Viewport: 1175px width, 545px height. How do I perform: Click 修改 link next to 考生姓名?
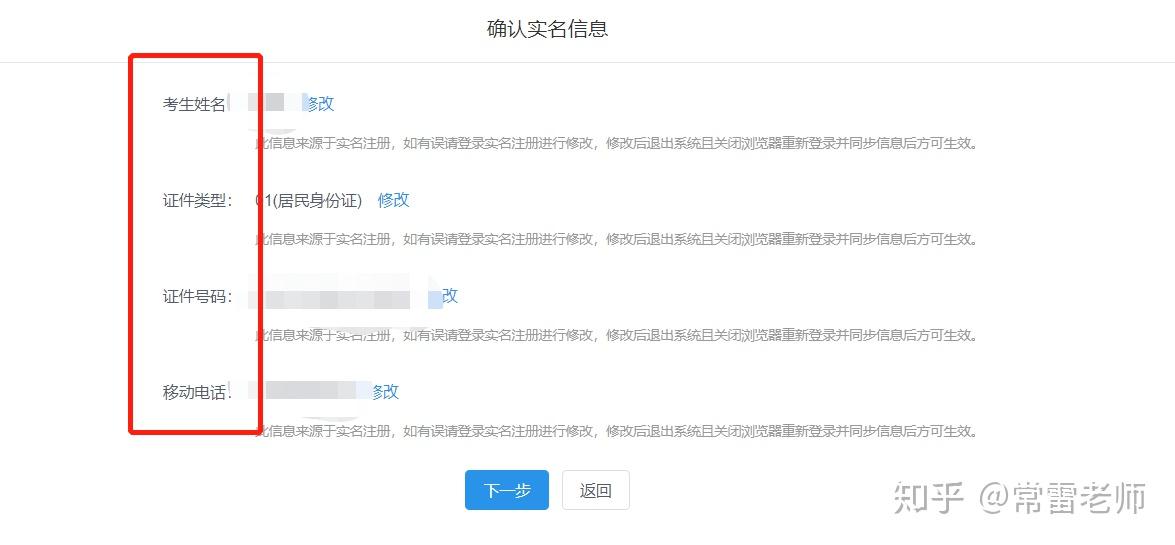tap(319, 103)
